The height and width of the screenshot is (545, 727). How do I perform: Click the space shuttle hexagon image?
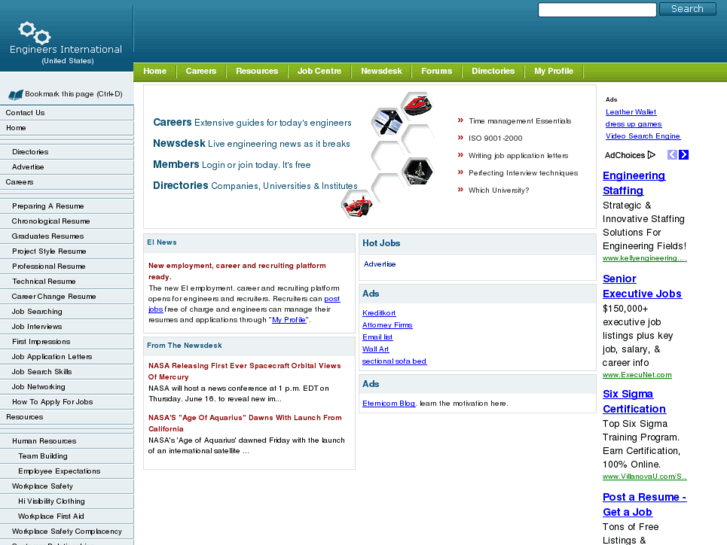417,172
